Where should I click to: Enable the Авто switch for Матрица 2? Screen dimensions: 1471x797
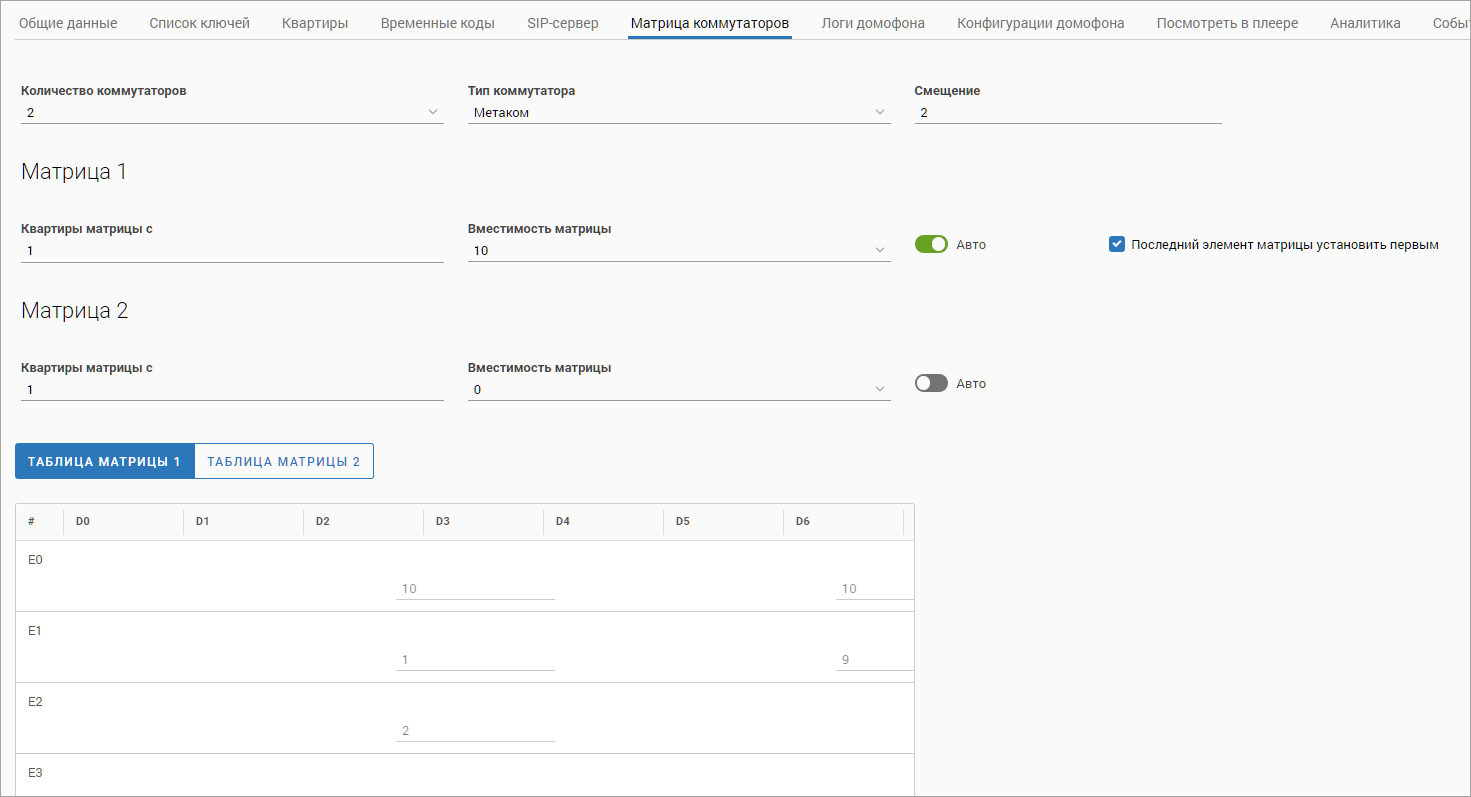[x=931, y=384]
